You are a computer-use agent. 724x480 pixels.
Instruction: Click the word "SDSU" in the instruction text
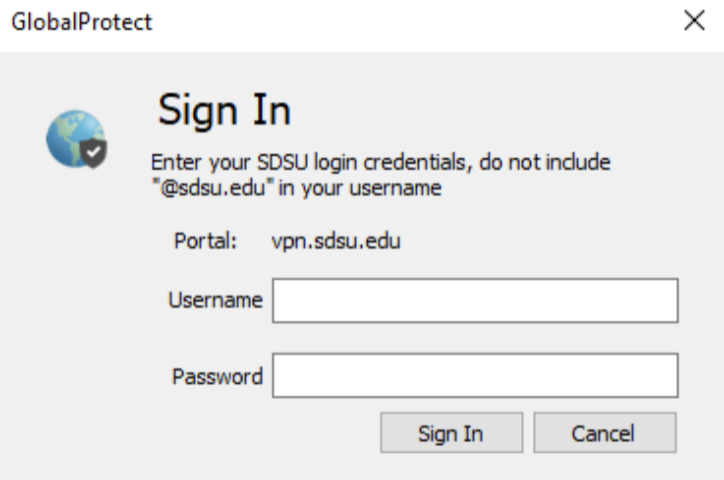coord(286,162)
